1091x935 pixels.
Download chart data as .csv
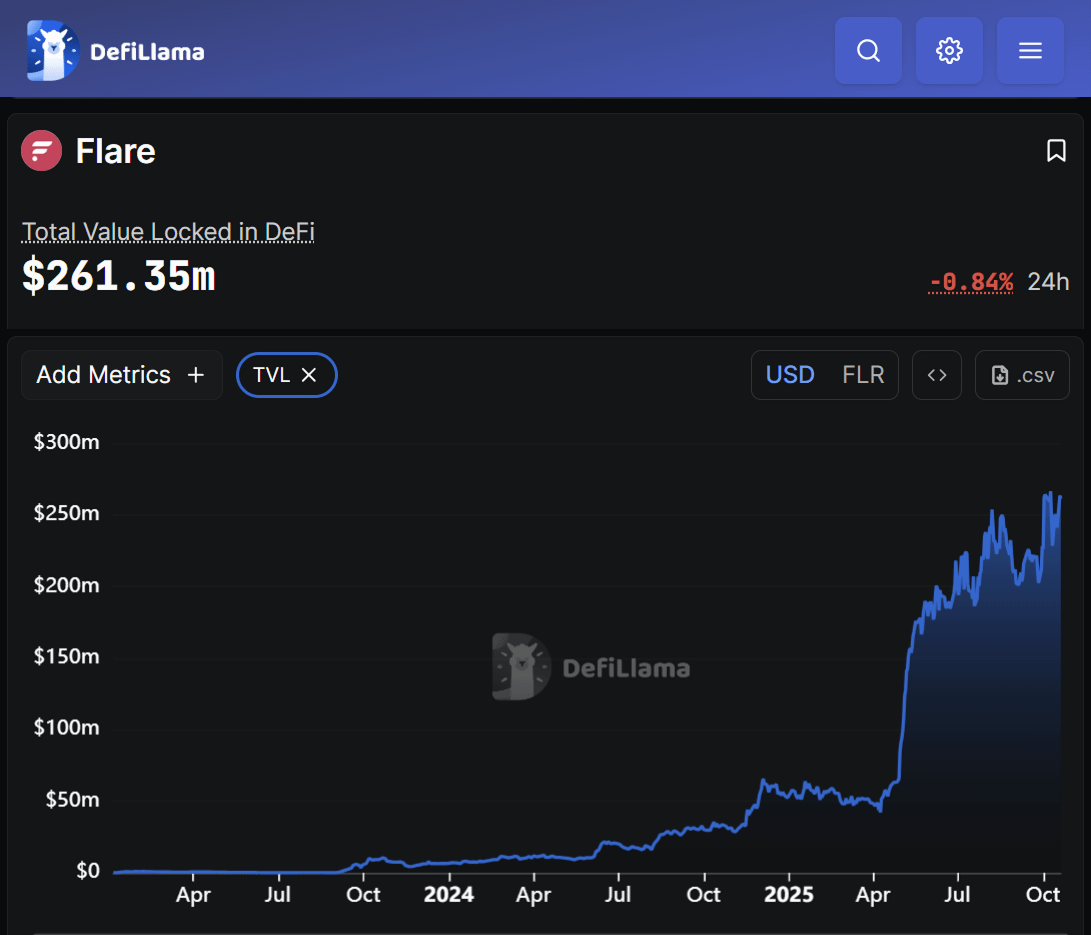tap(1022, 375)
